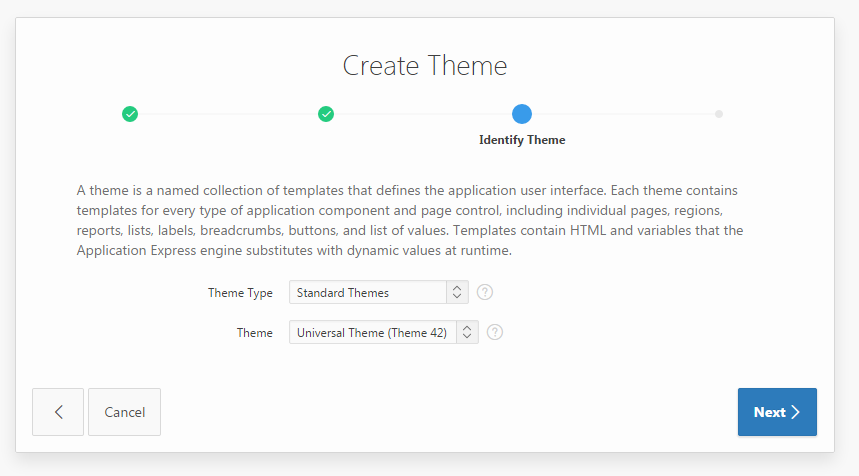Click the chevron arrow inside Next button

(796, 412)
